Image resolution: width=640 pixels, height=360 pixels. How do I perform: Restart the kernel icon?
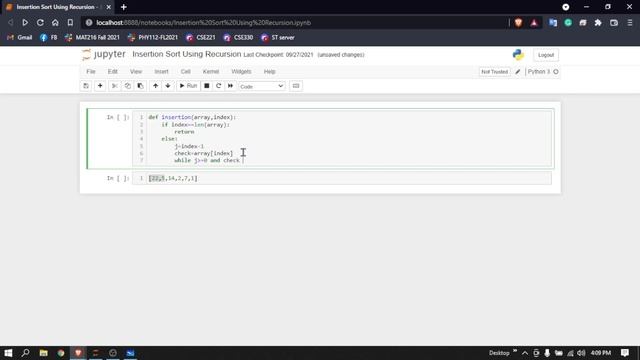tap(218, 86)
